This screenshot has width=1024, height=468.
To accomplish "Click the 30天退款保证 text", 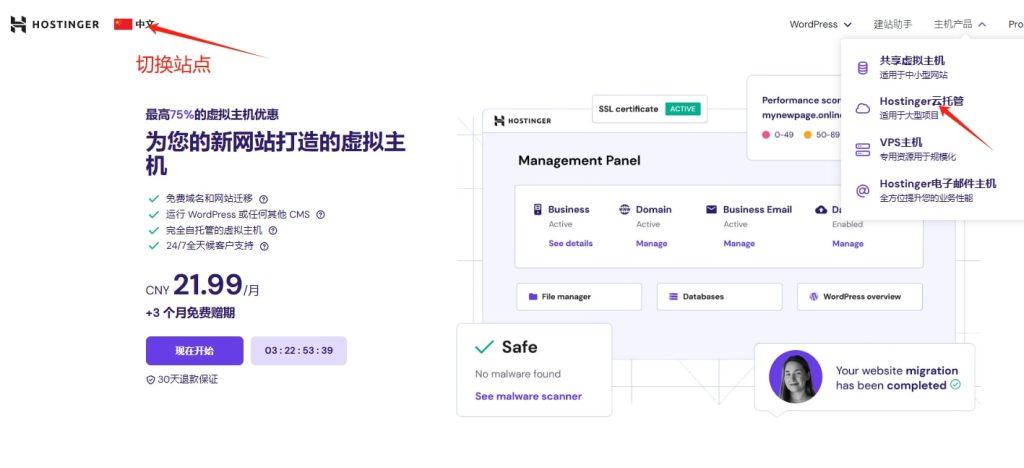I will tap(188, 379).
